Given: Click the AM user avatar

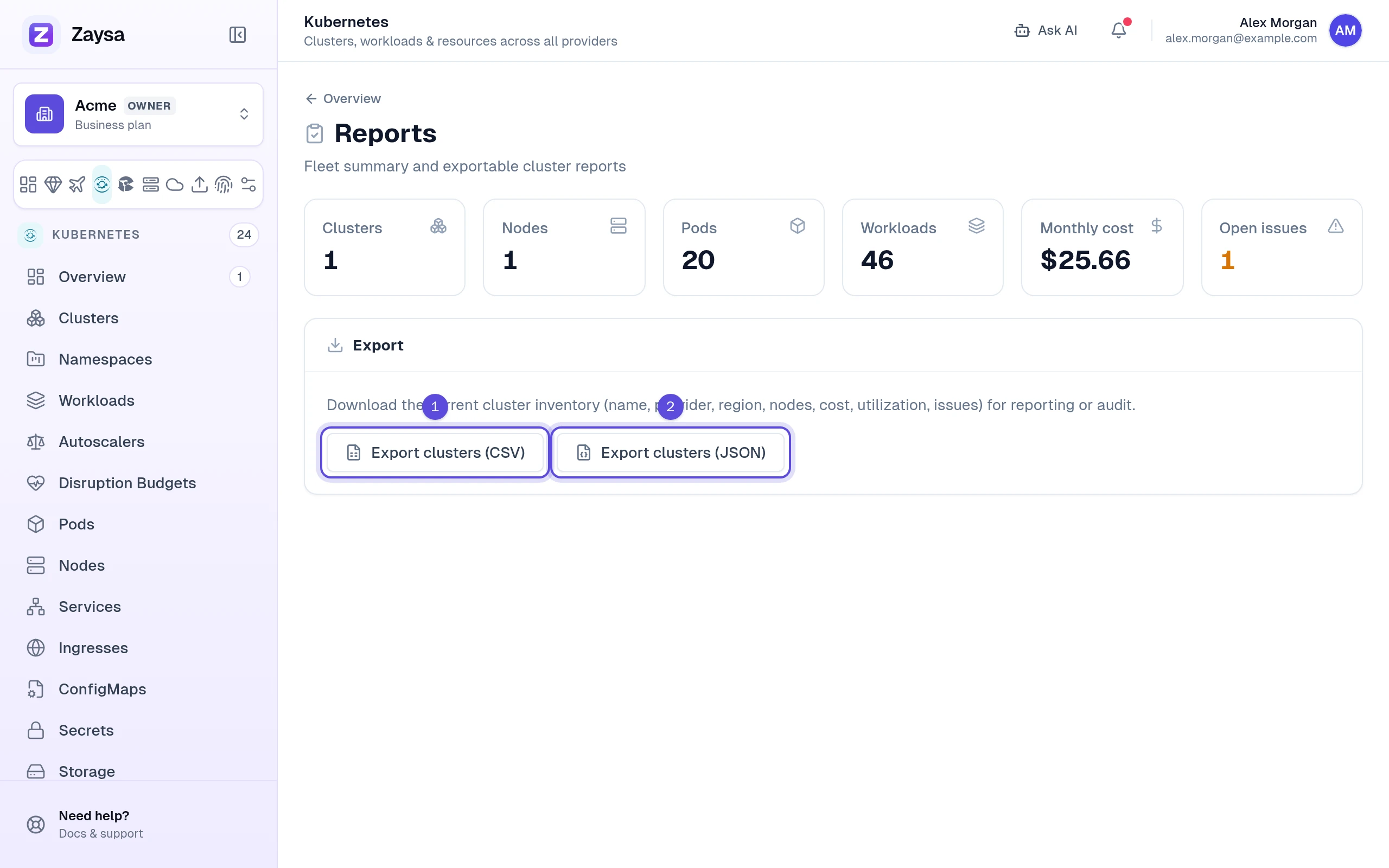Looking at the screenshot, I should [1345, 30].
